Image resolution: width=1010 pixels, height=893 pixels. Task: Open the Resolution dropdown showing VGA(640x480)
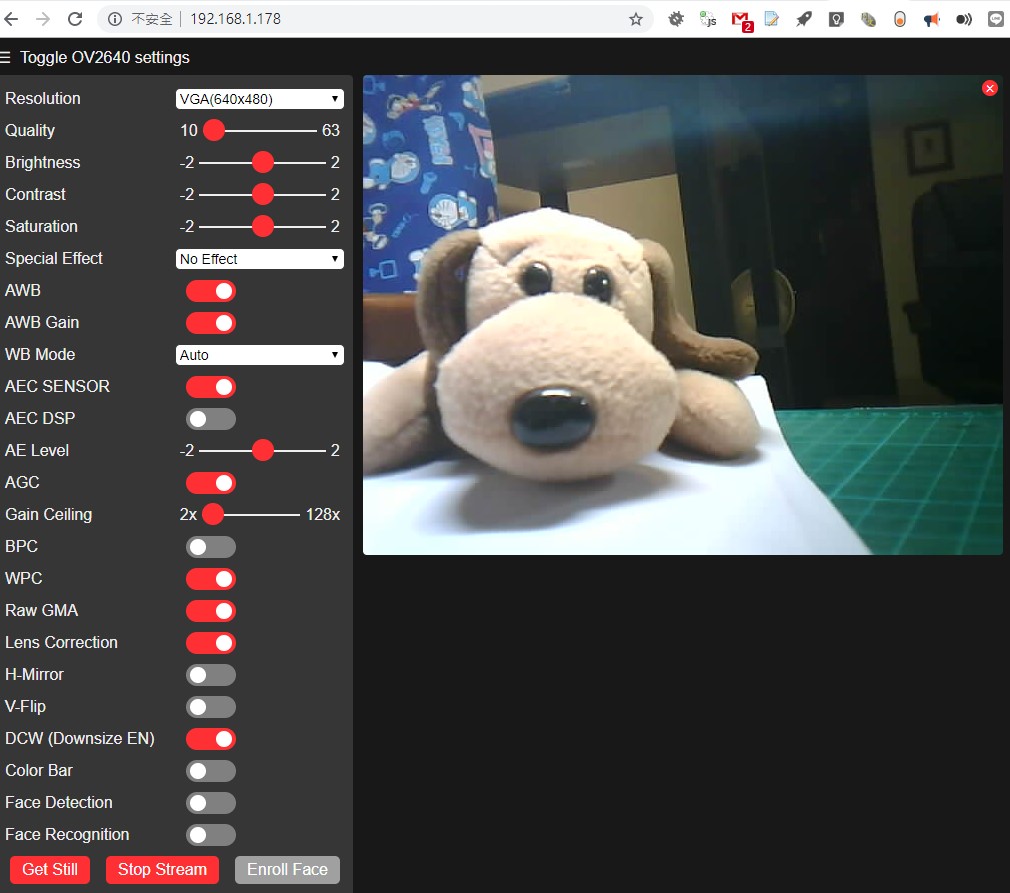(x=259, y=98)
